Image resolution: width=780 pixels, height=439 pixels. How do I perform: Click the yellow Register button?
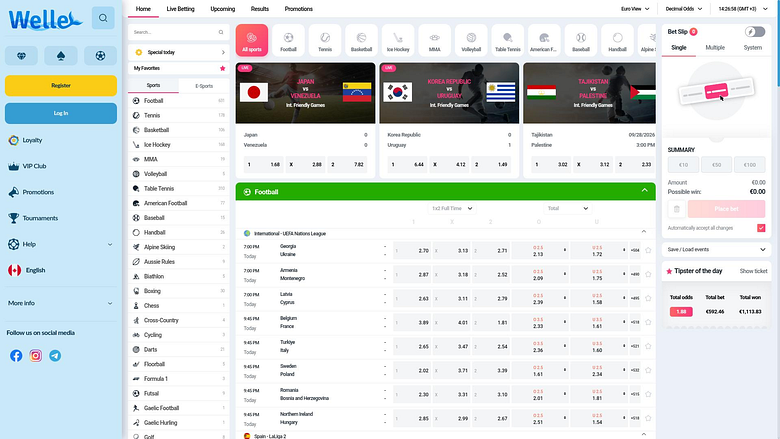[61, 86]
